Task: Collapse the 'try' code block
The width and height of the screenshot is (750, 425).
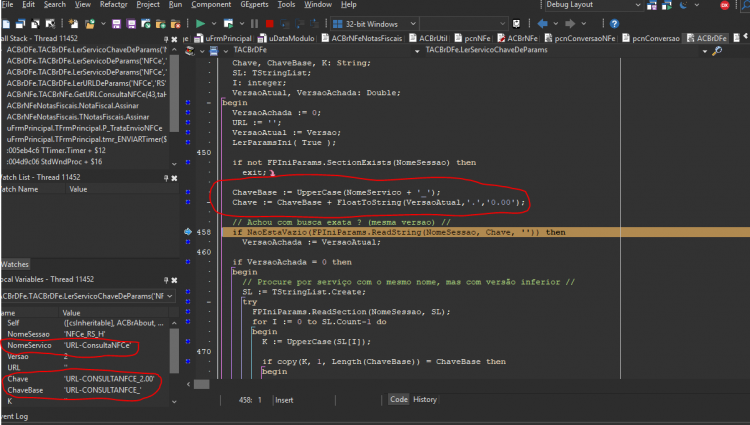Action: (x=209, y=302)
